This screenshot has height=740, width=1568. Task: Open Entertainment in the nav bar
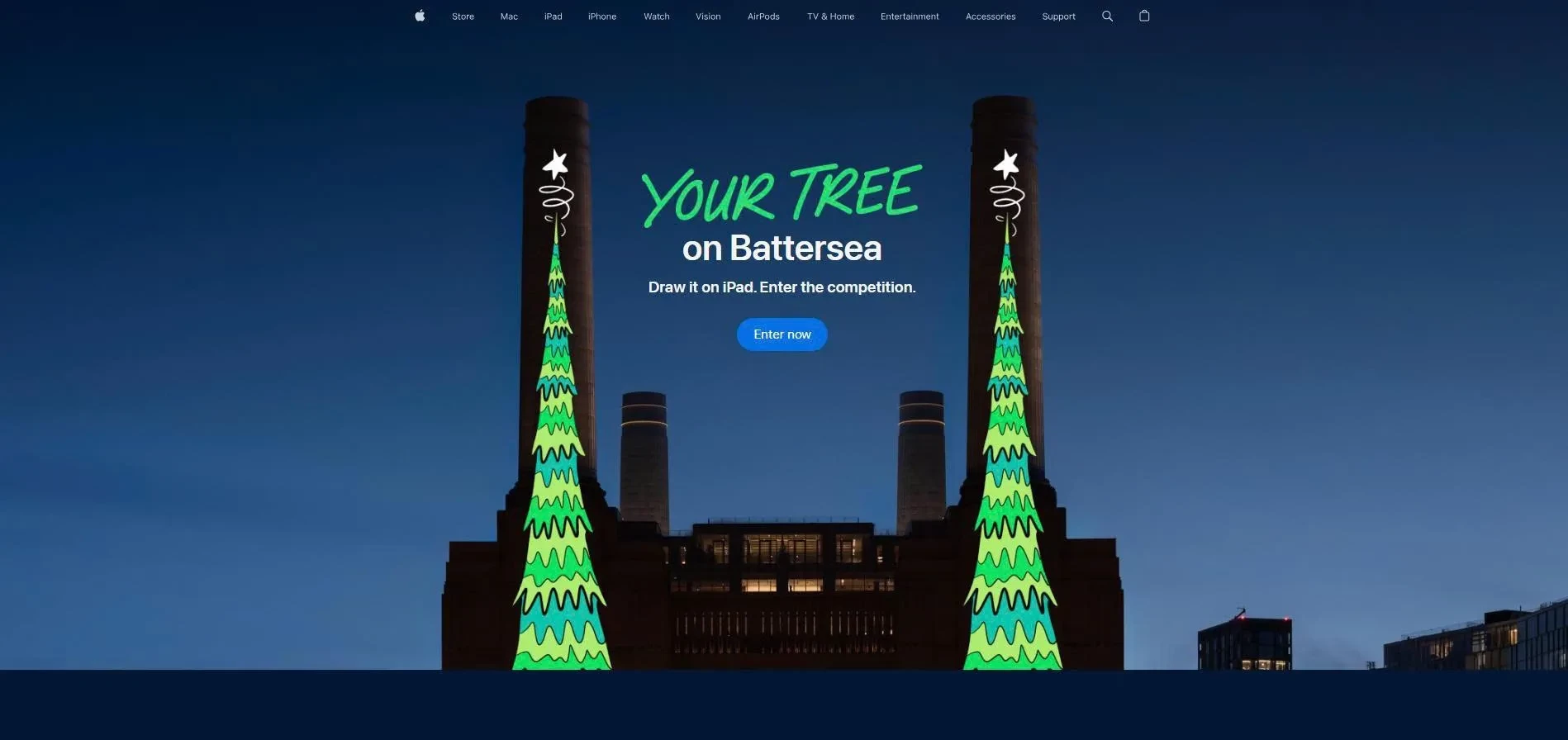(x=909, y=17)
